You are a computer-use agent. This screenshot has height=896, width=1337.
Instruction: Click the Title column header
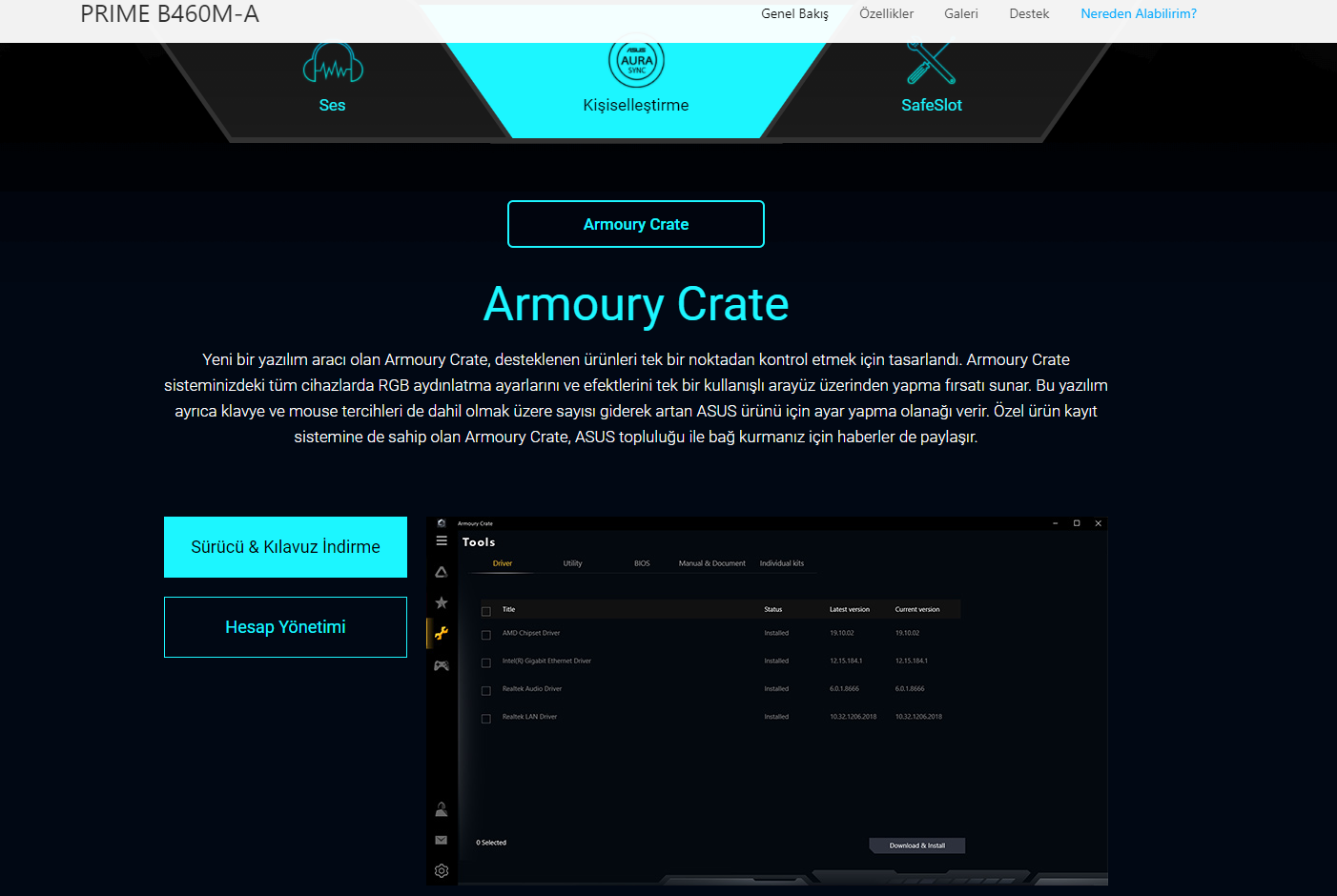508,609
